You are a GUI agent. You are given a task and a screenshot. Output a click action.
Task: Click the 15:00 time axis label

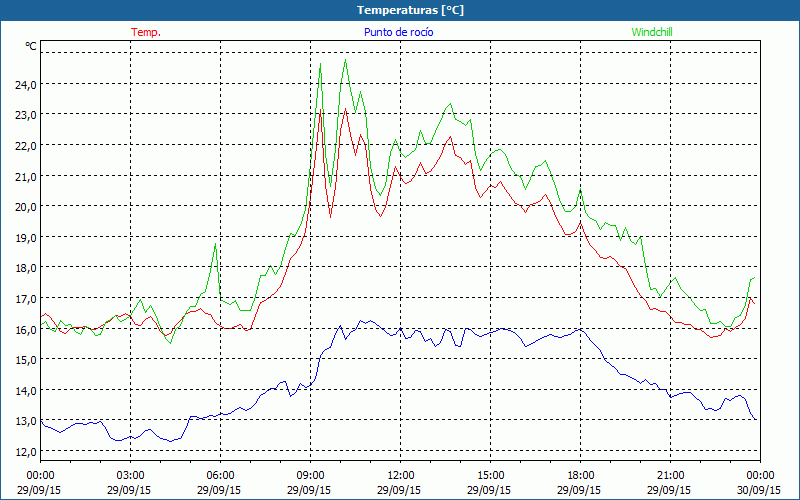coord(490,476)
